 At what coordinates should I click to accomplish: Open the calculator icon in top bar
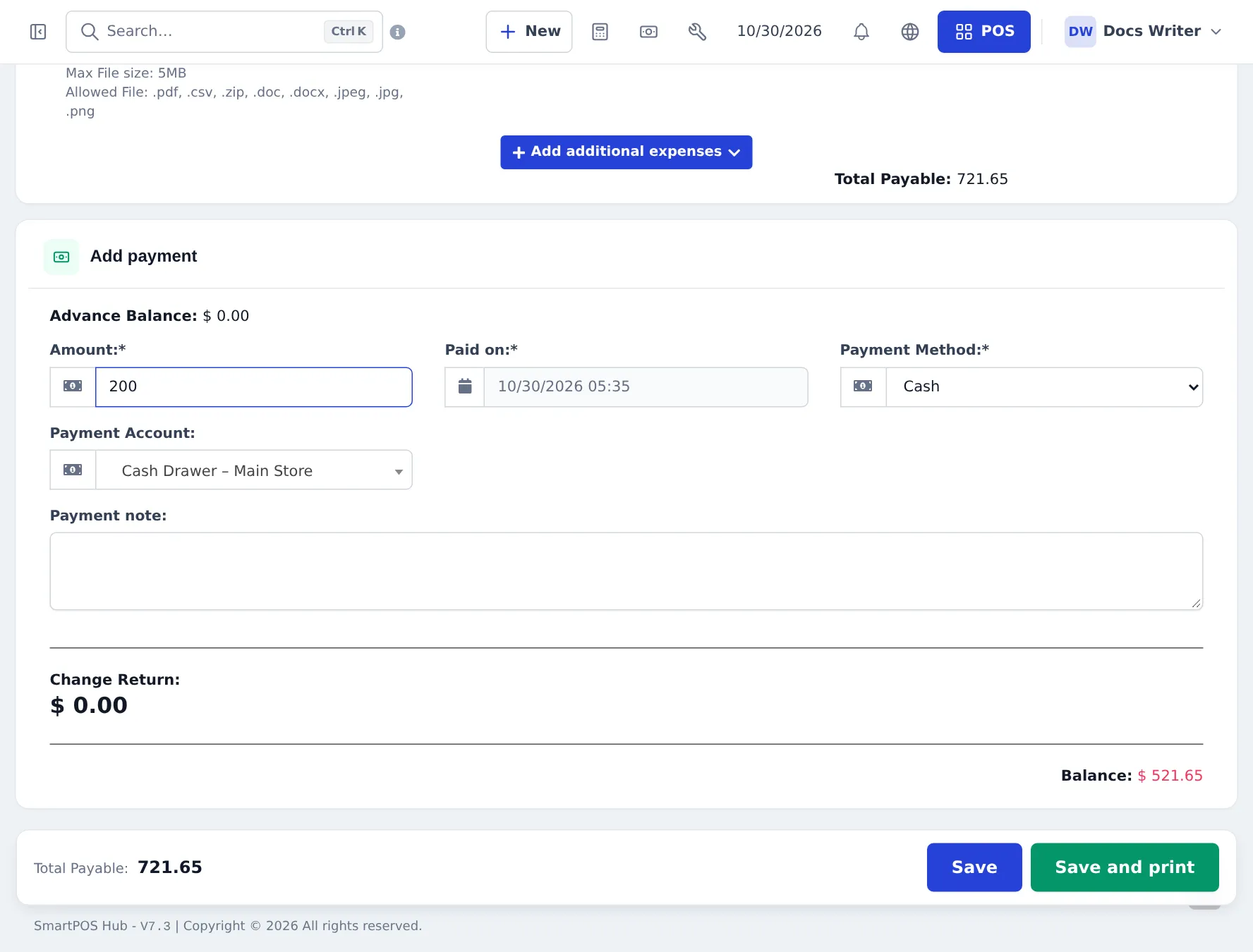[600, 32]
